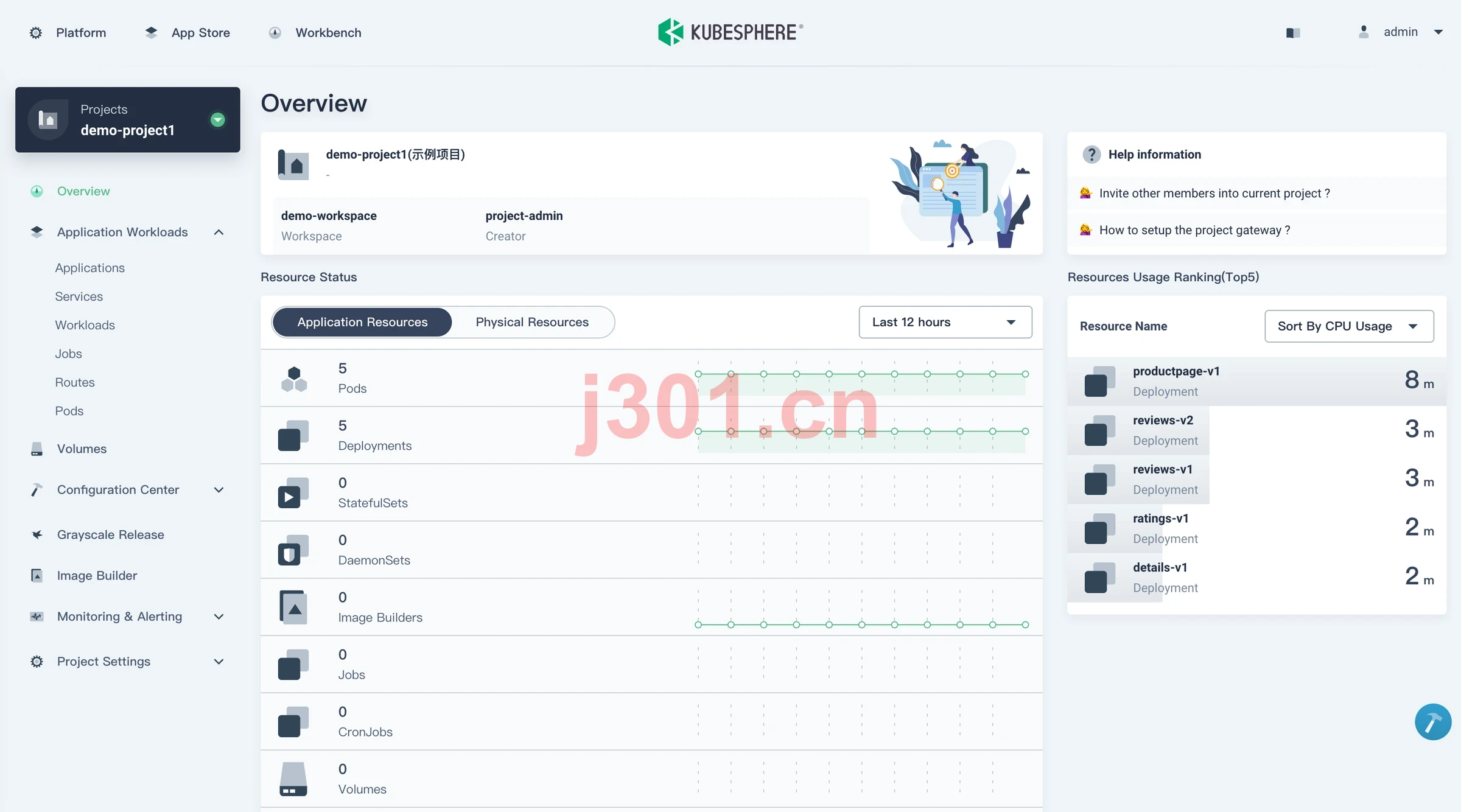Collapse the Application Workloads section
Viewport: 1461px width, 812px height.
click(219, 232)
